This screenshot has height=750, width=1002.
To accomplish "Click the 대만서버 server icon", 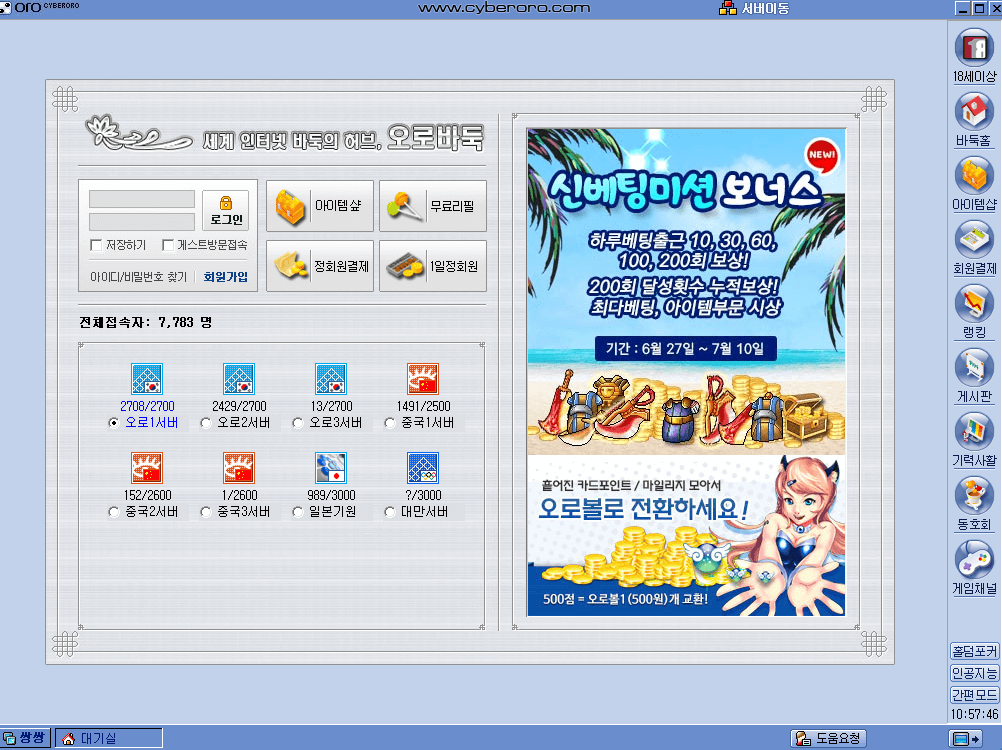I will [423, 468].
